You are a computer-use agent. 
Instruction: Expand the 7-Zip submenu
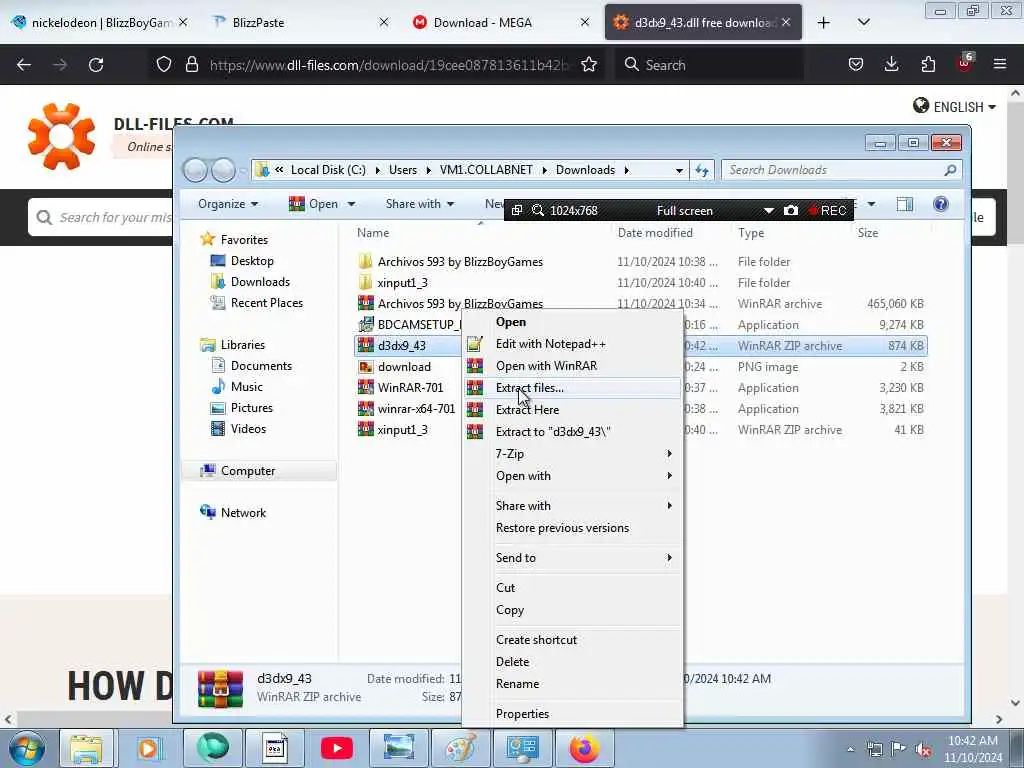pyautogui.click(x=572, y=454)
